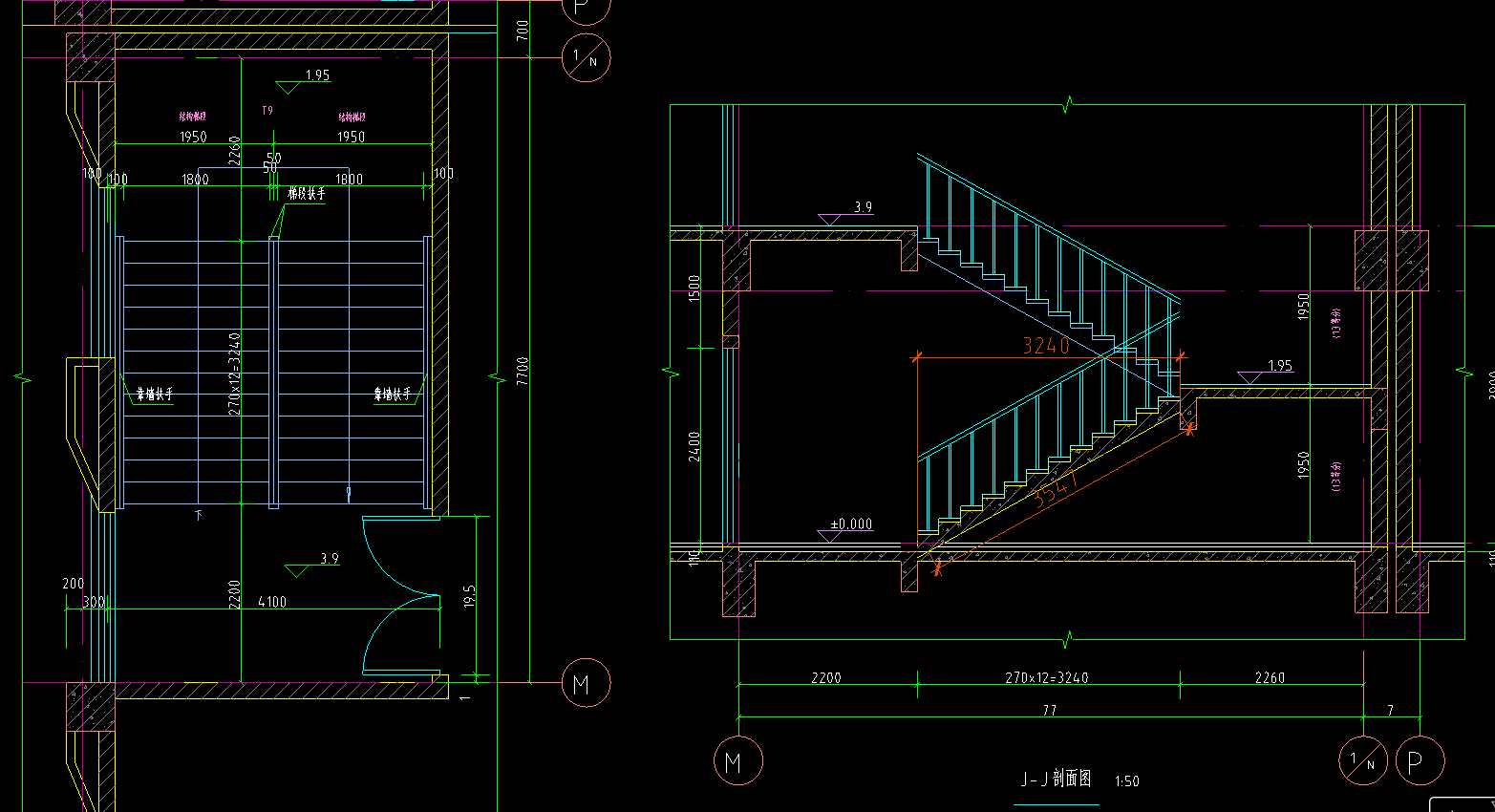The image size is (1495, 812).
Task: Select the 1:50 scale label
Action: (x=1127, y=781)
